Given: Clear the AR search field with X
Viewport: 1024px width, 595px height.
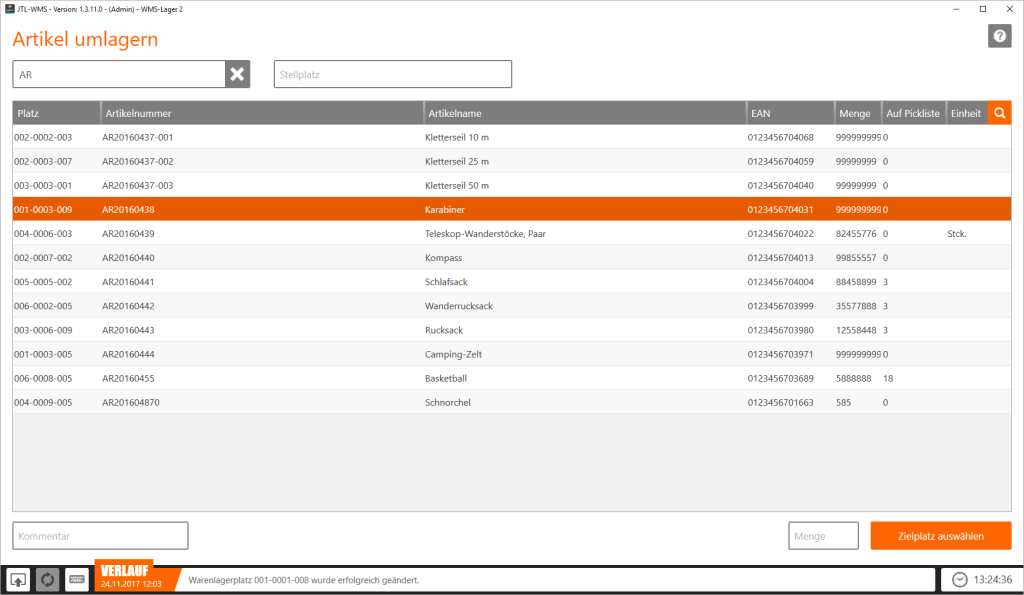Looking at the screenshot, I should [238, 74].
